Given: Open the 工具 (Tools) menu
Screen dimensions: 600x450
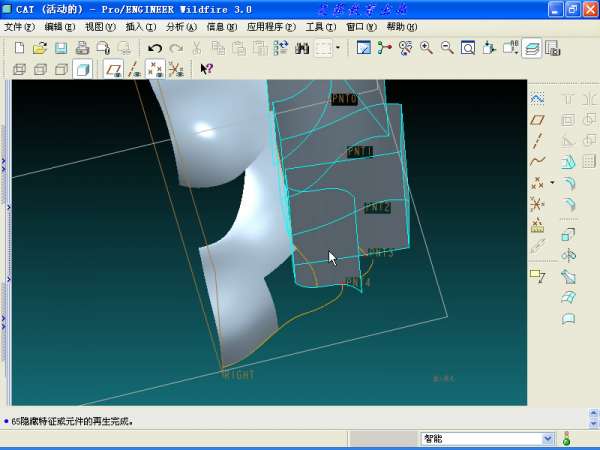Looking at the screenshot, I should [320, 27].
